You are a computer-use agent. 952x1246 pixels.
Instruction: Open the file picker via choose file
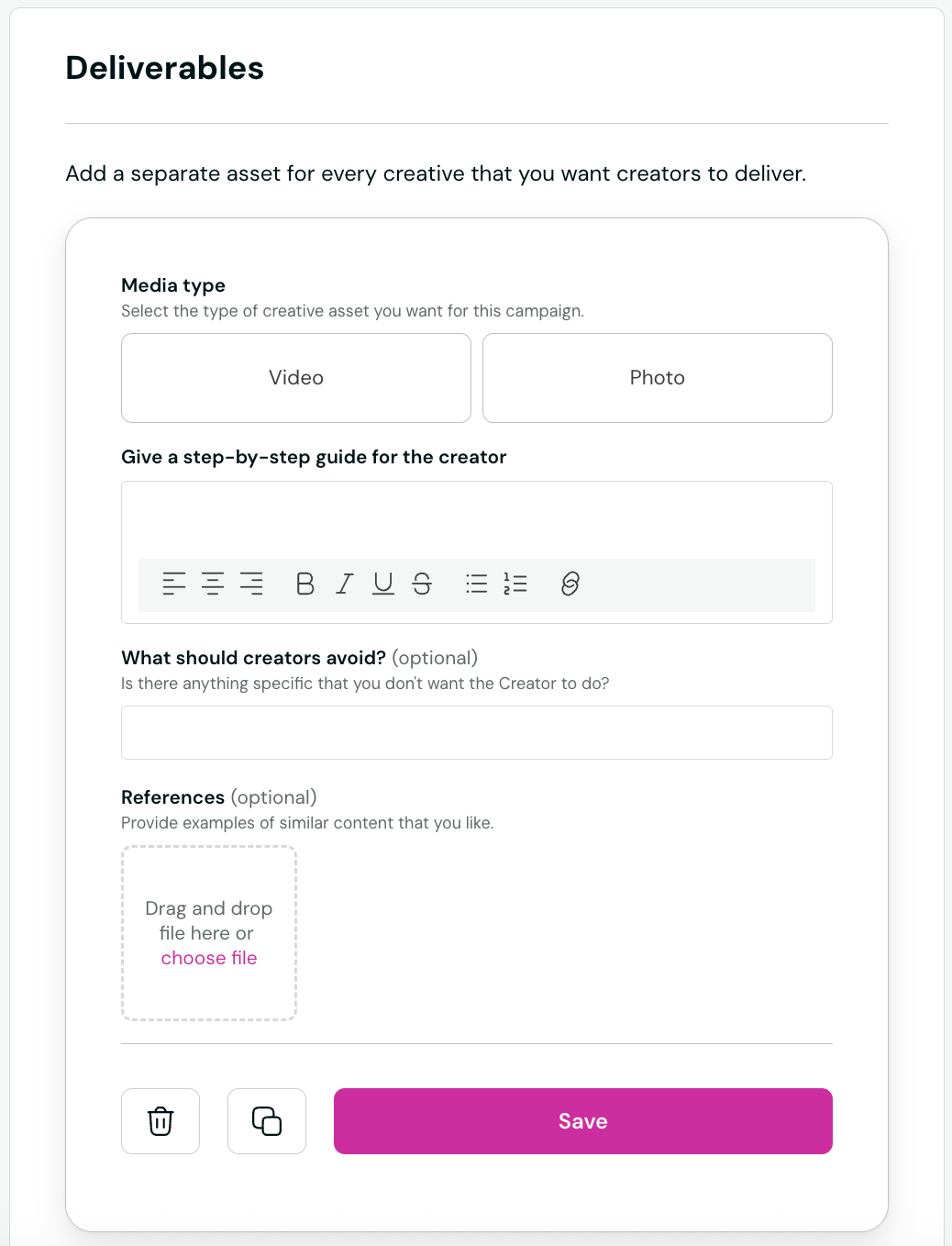coord(208,957)
